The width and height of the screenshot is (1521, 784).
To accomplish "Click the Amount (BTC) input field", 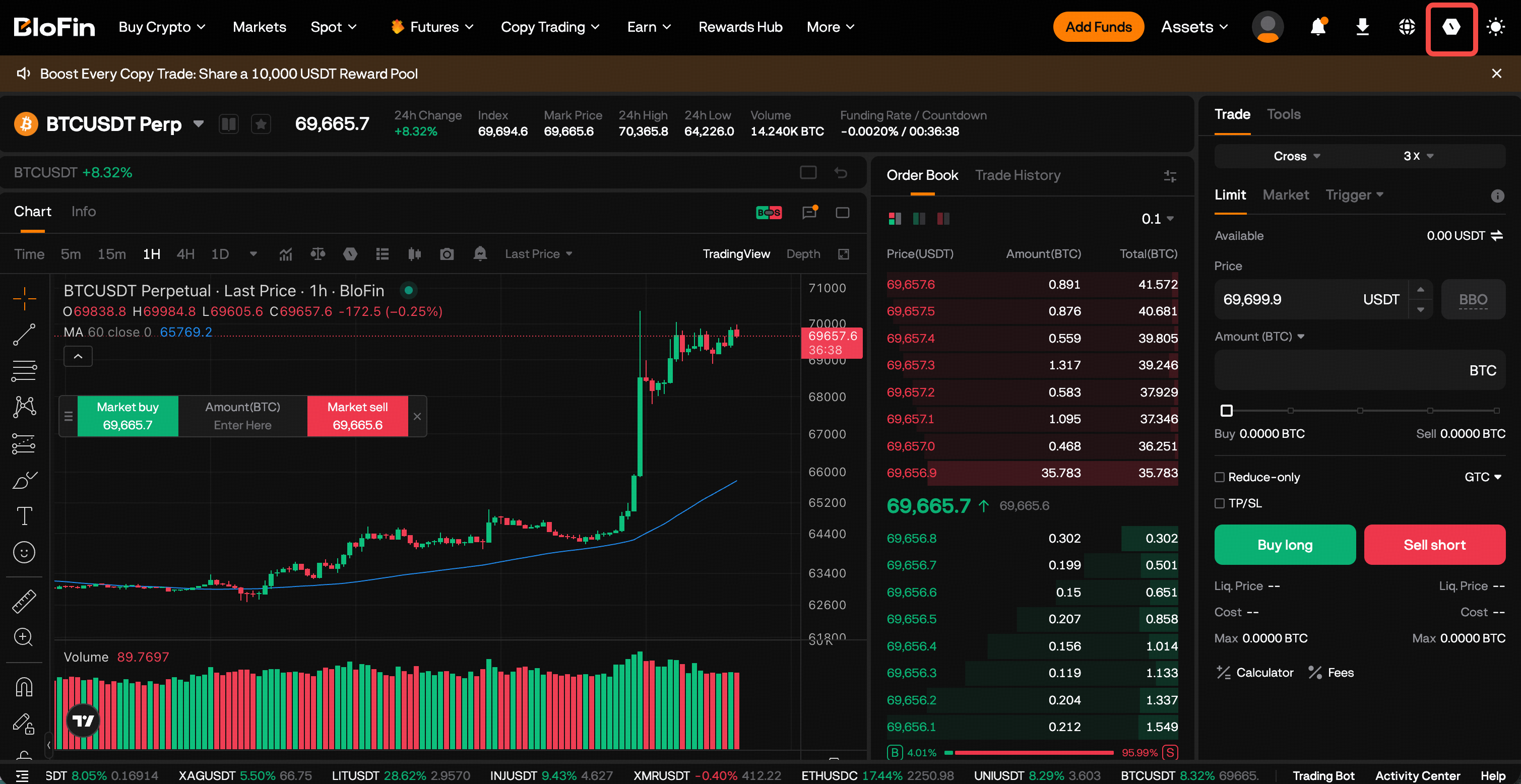I will pyautogui.click(x=1359, y=370).
